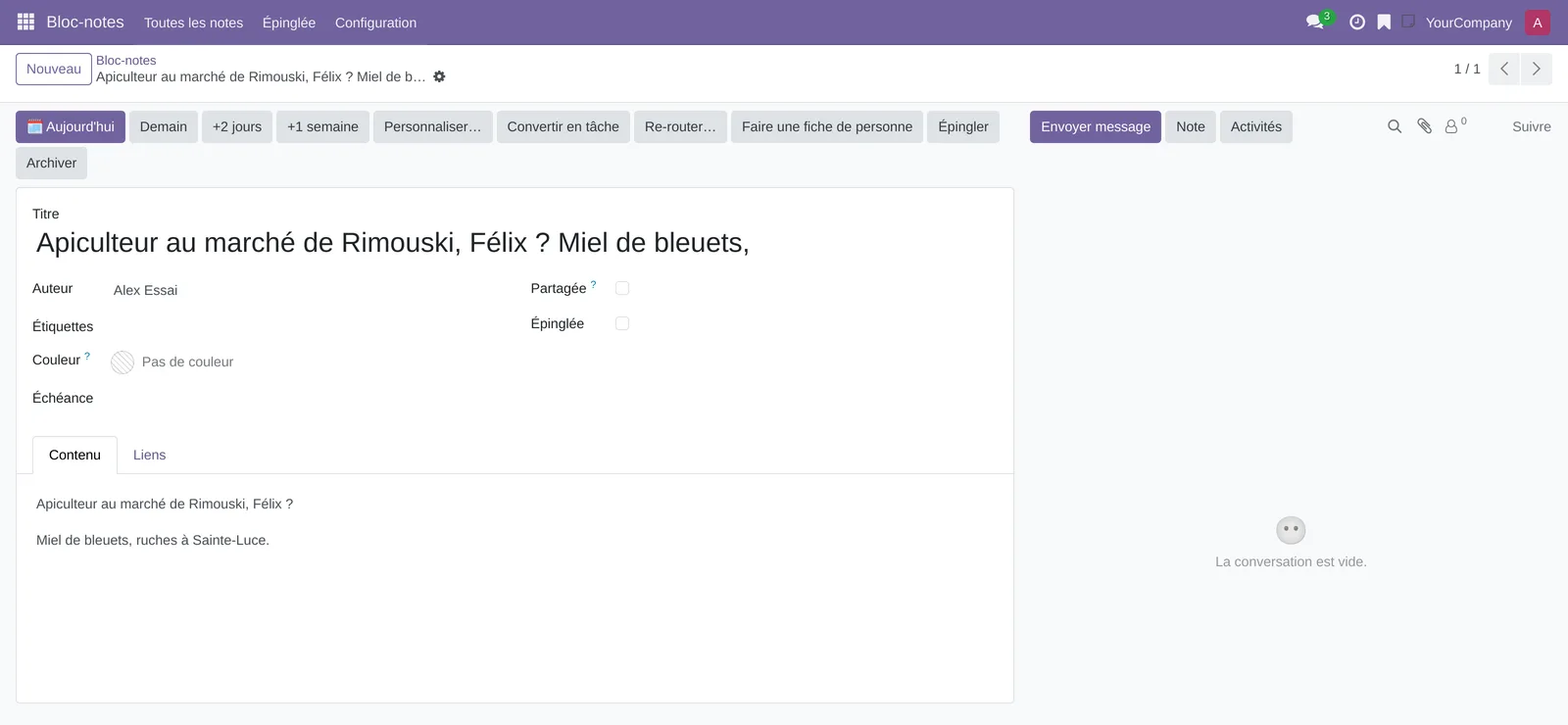1568x725 pixels.
Task: Click Convertir en tâche
Action: pyautogui.click(x=563, y=126)
